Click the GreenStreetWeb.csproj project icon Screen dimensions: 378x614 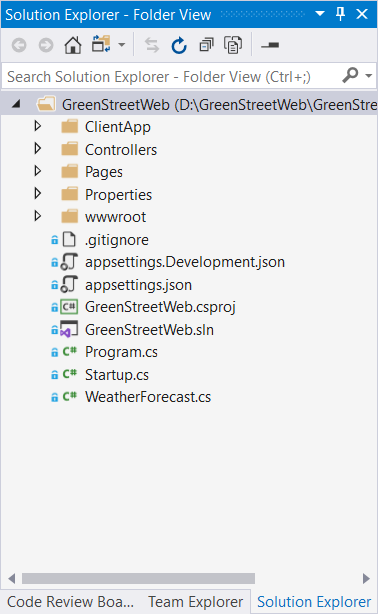[69, 307]
